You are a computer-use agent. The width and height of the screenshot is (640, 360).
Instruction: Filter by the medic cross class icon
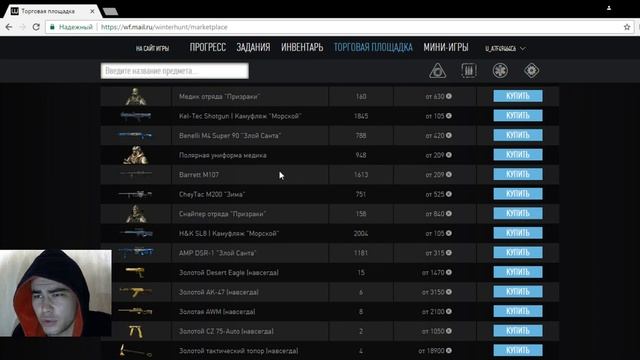point(500,71)
